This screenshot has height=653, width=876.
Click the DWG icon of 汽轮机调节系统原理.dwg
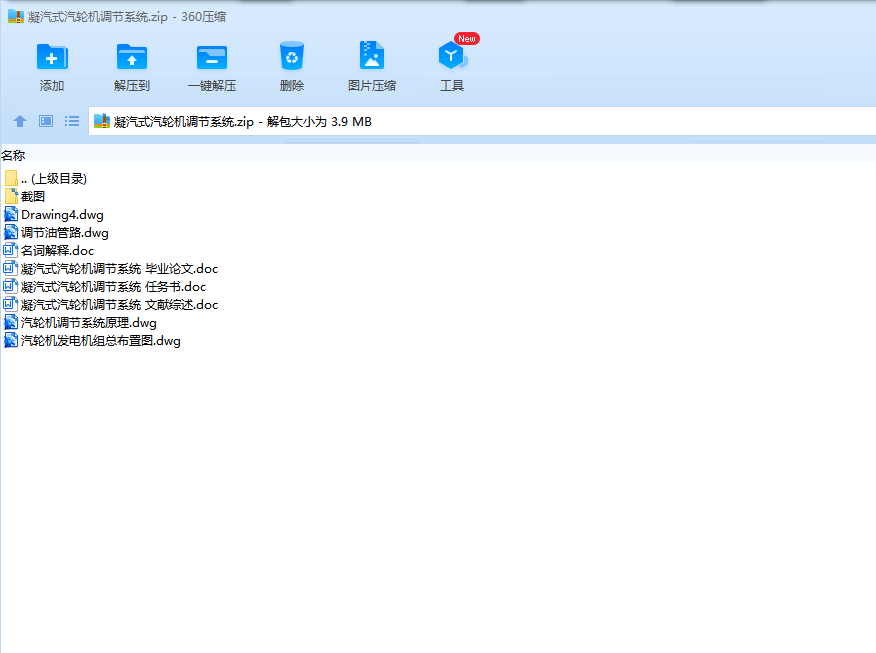coord(11,322)
